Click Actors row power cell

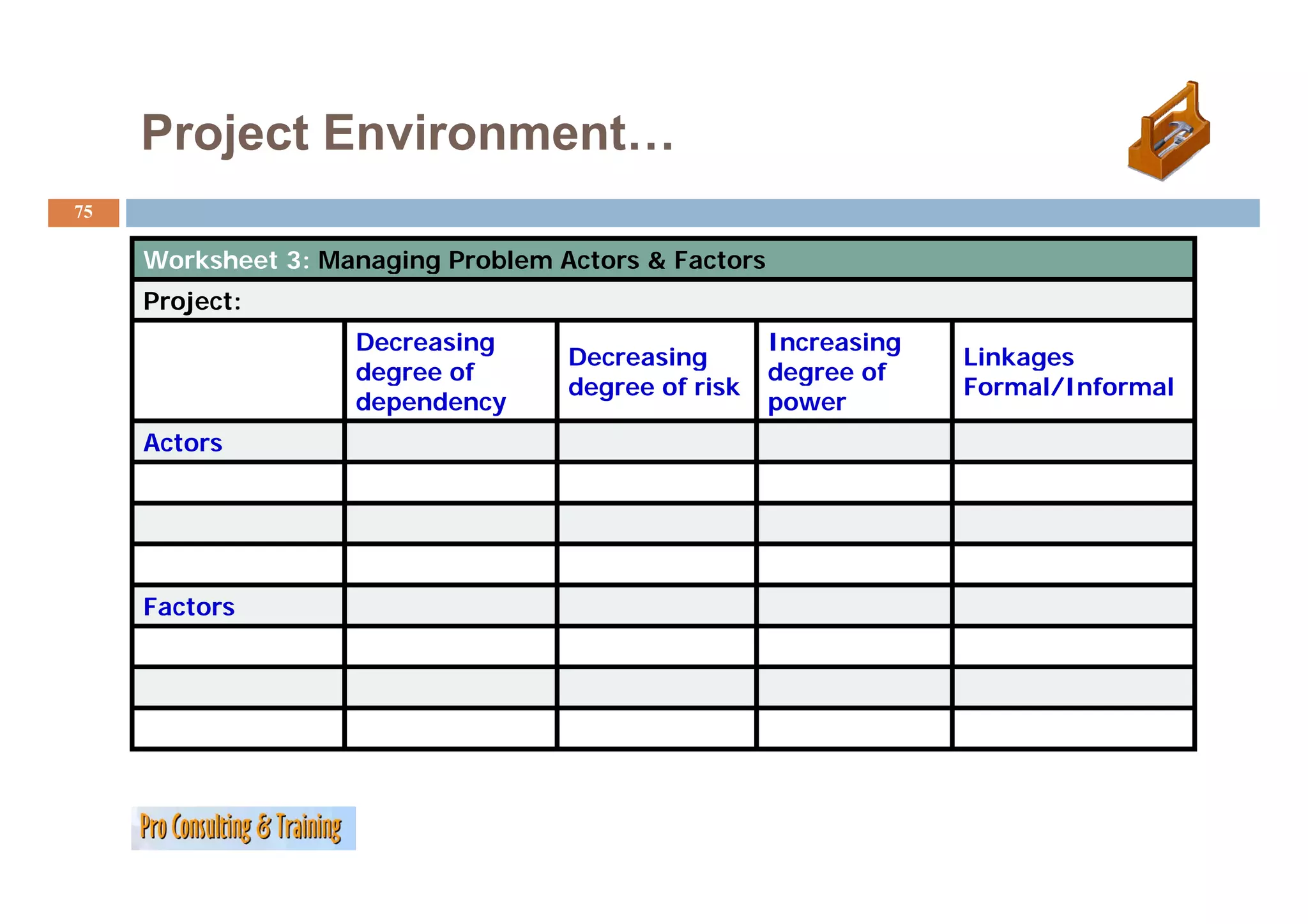(854, 443)
